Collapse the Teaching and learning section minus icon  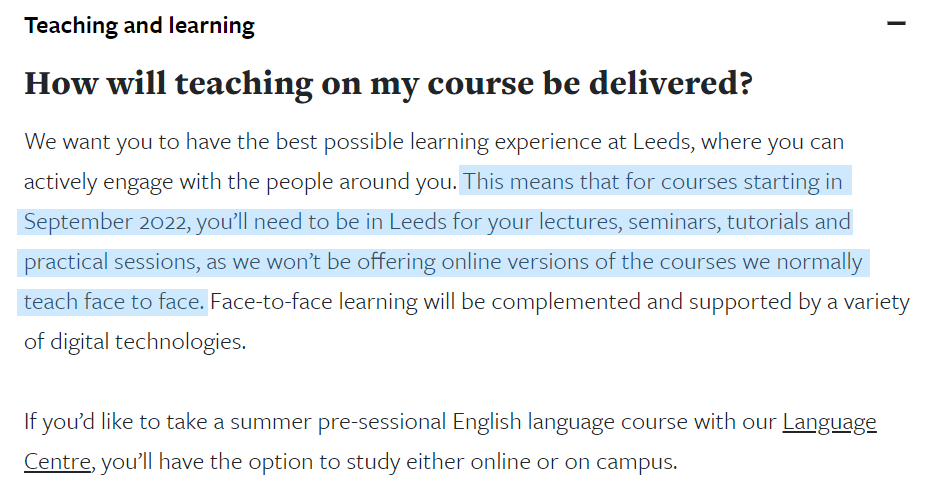click(896, 24)
